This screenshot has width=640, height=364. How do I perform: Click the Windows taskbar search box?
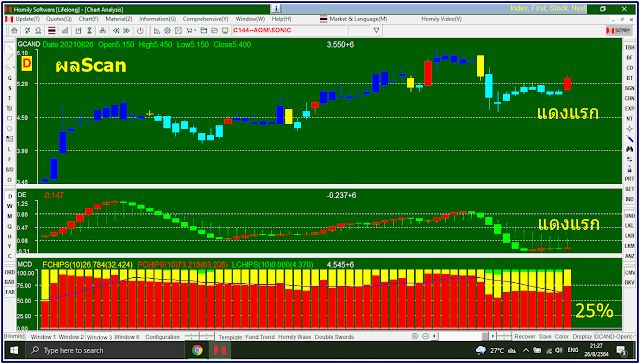pyautogui.click(x=104, y=351)
